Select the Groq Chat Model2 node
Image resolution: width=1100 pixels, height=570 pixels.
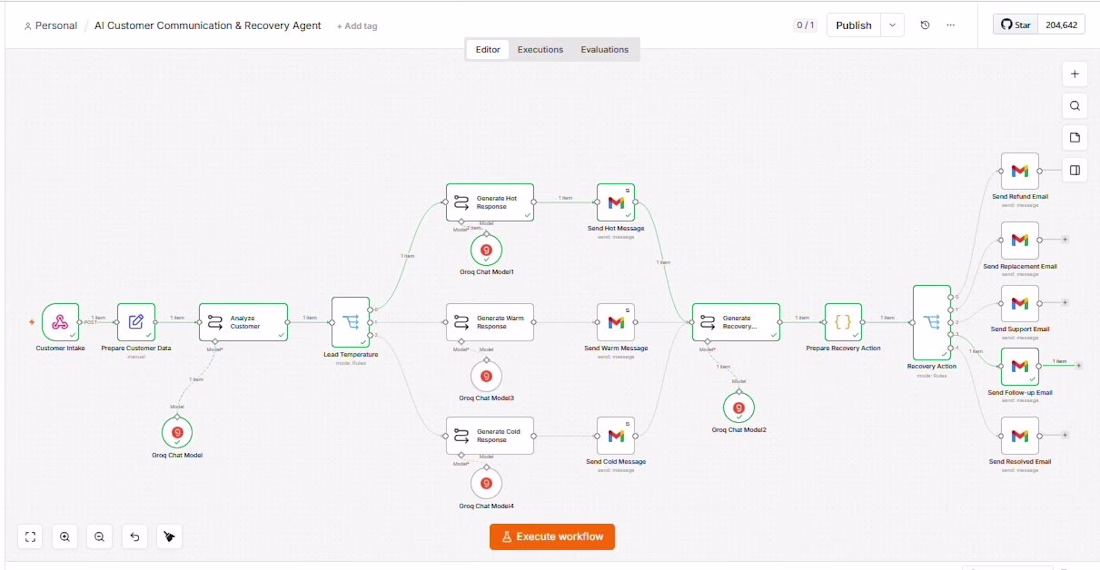[739, 407]
